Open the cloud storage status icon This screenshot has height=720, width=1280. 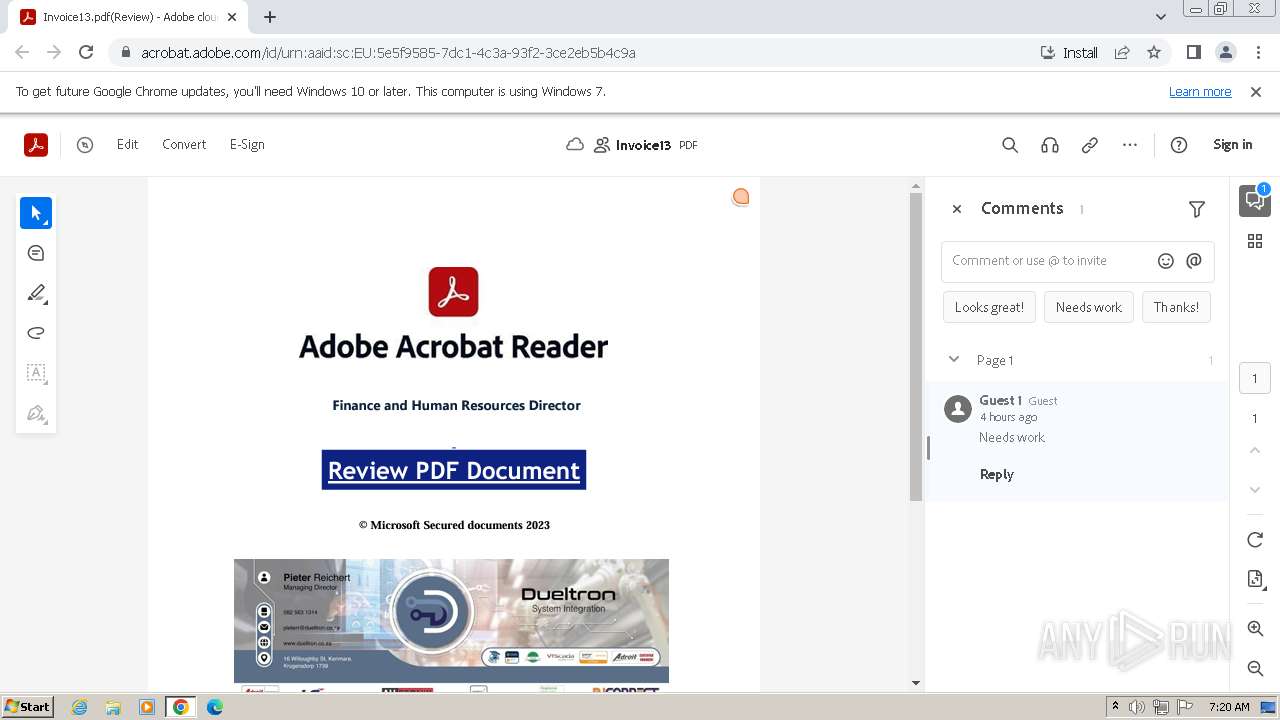pyautogui.click(x=575, y=145)
